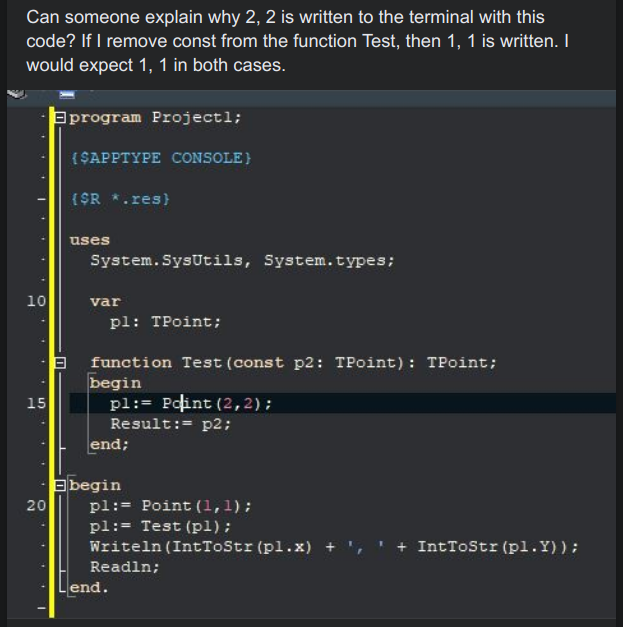Click the small blue icon above the editor
Image resolution: width=623 pixels, height=627 pixels.
tap(67, 95)
